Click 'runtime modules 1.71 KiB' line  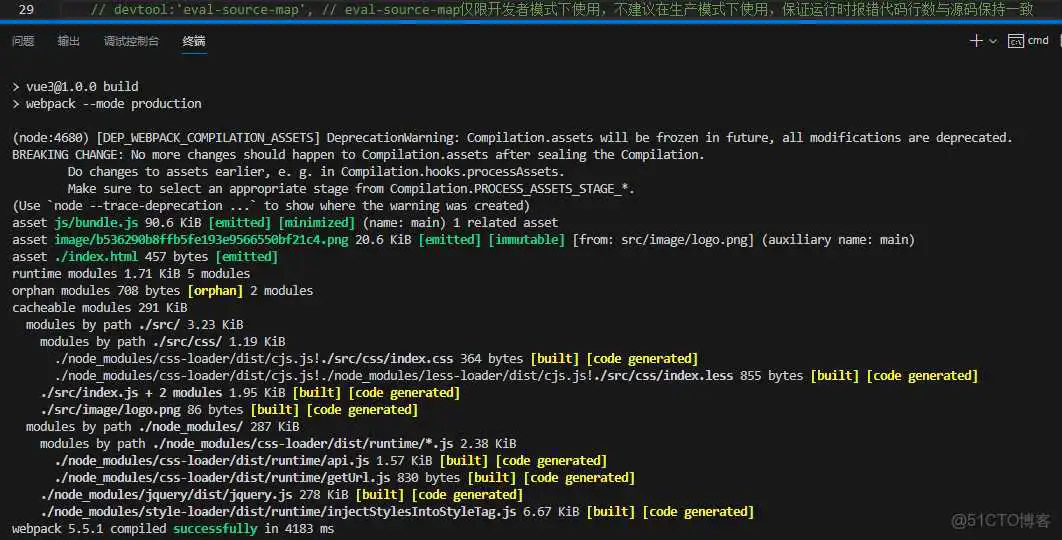(131, 273)
